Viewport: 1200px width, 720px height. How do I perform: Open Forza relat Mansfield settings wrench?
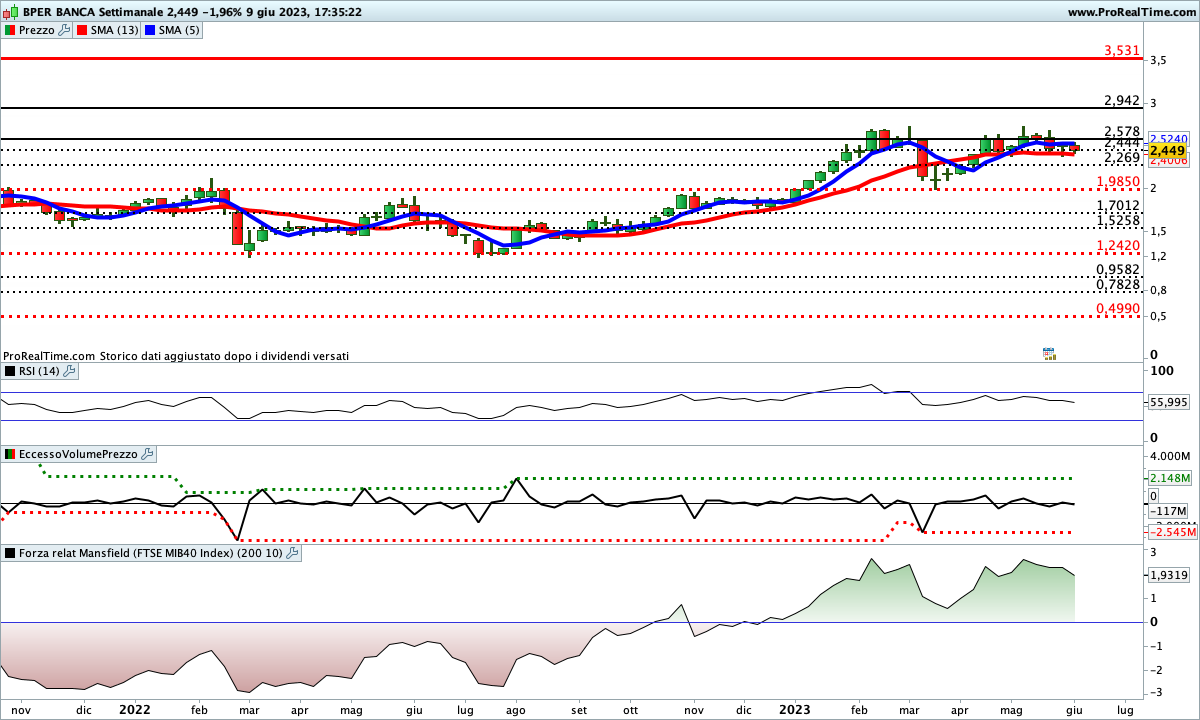click(x=292, y=552)
